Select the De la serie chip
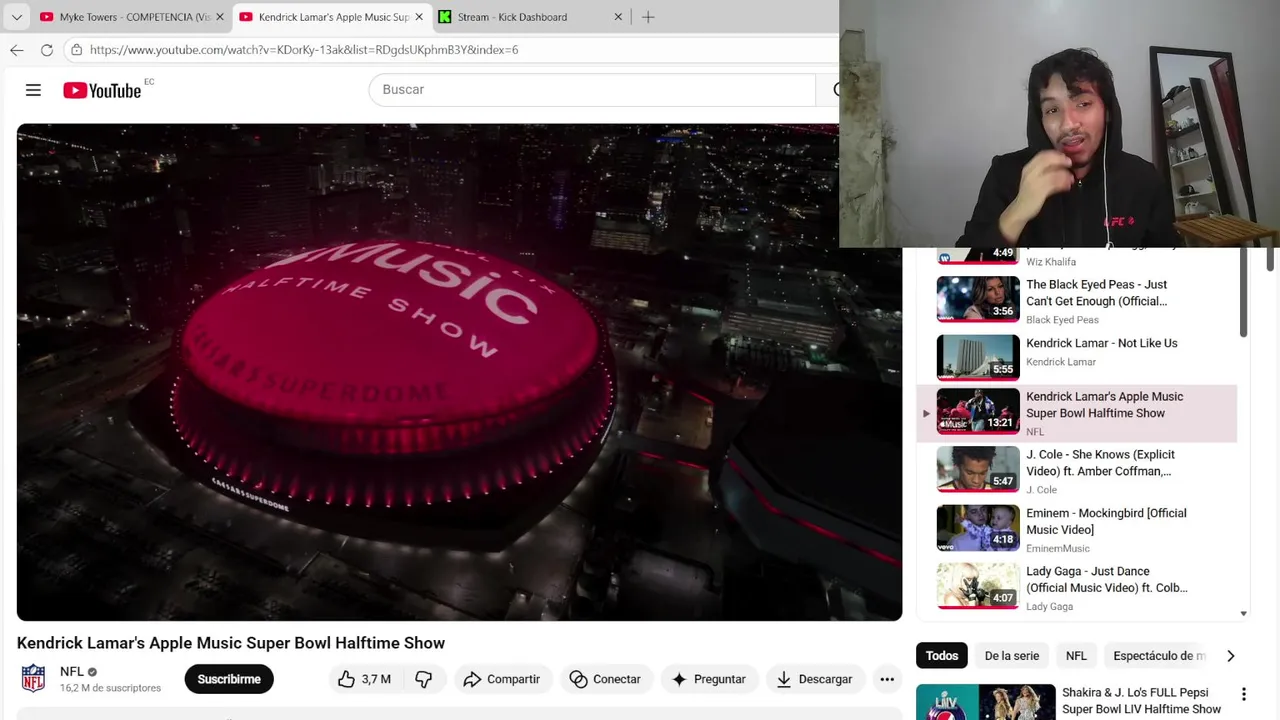Viewport: 1280px width, 720px height. (x=1012, y=656)
